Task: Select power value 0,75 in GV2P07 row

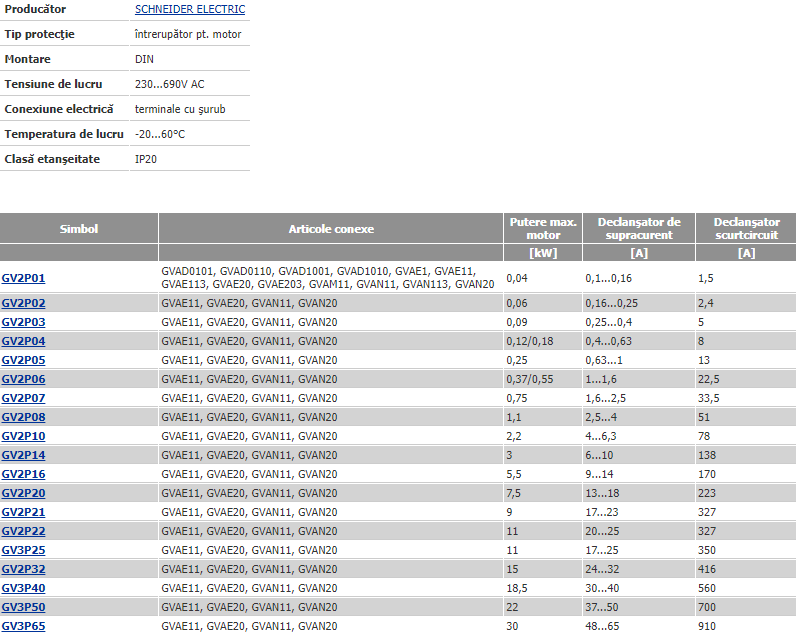Action: (x=517, y=398)
